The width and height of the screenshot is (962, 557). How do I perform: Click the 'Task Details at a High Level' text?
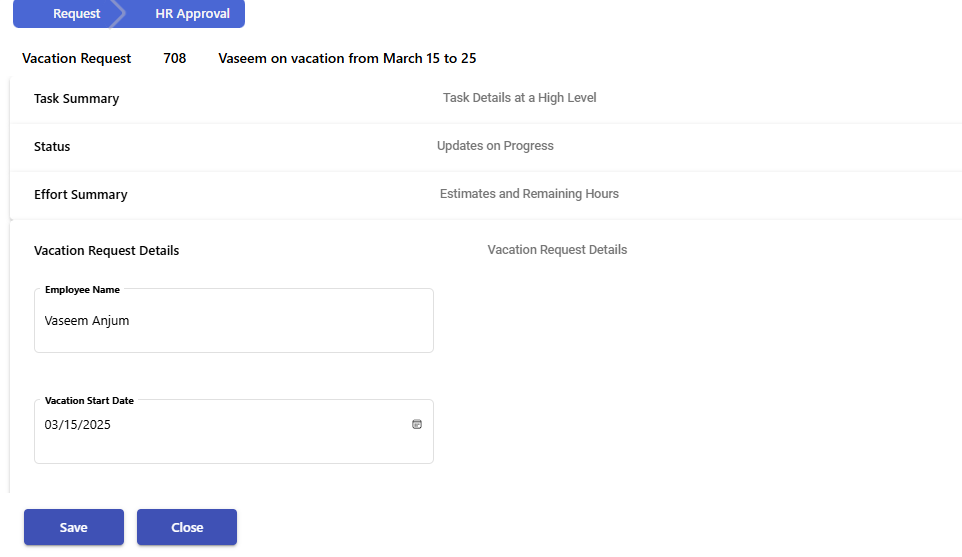(520, 98)
